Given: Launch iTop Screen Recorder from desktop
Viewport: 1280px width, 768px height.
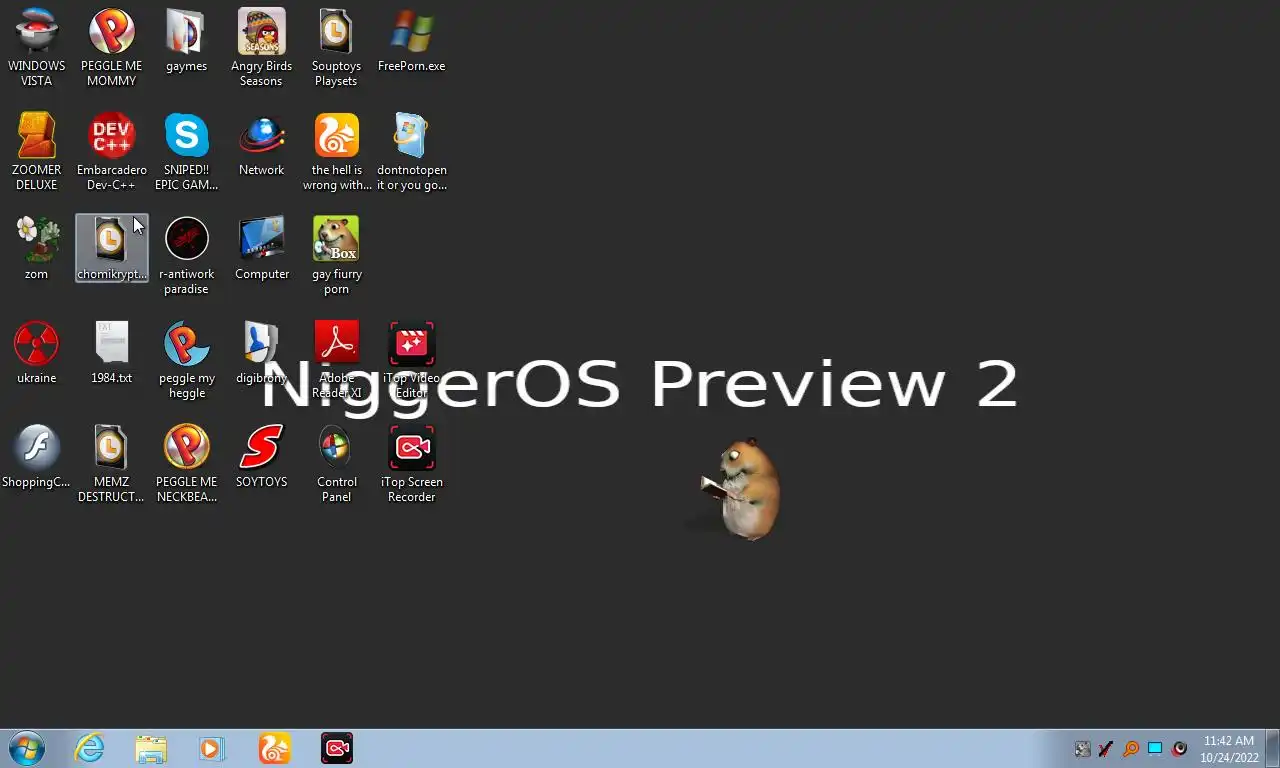Looking at the screenshot, I should pos(411,463).
